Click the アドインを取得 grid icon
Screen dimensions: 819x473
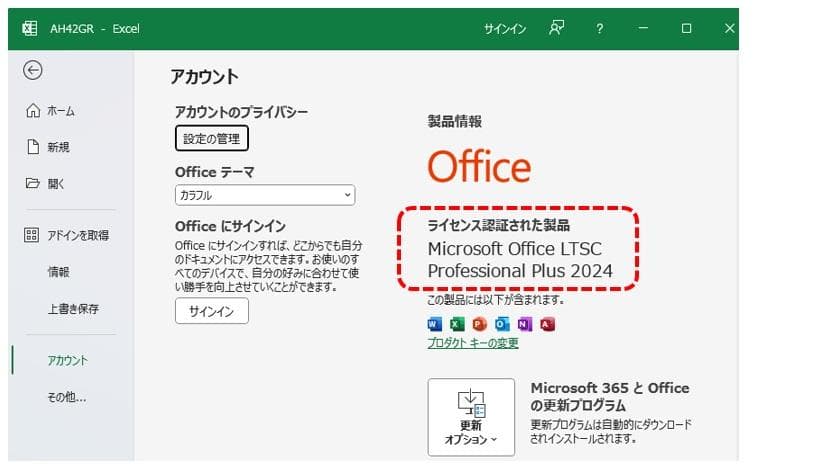(31, 235)
